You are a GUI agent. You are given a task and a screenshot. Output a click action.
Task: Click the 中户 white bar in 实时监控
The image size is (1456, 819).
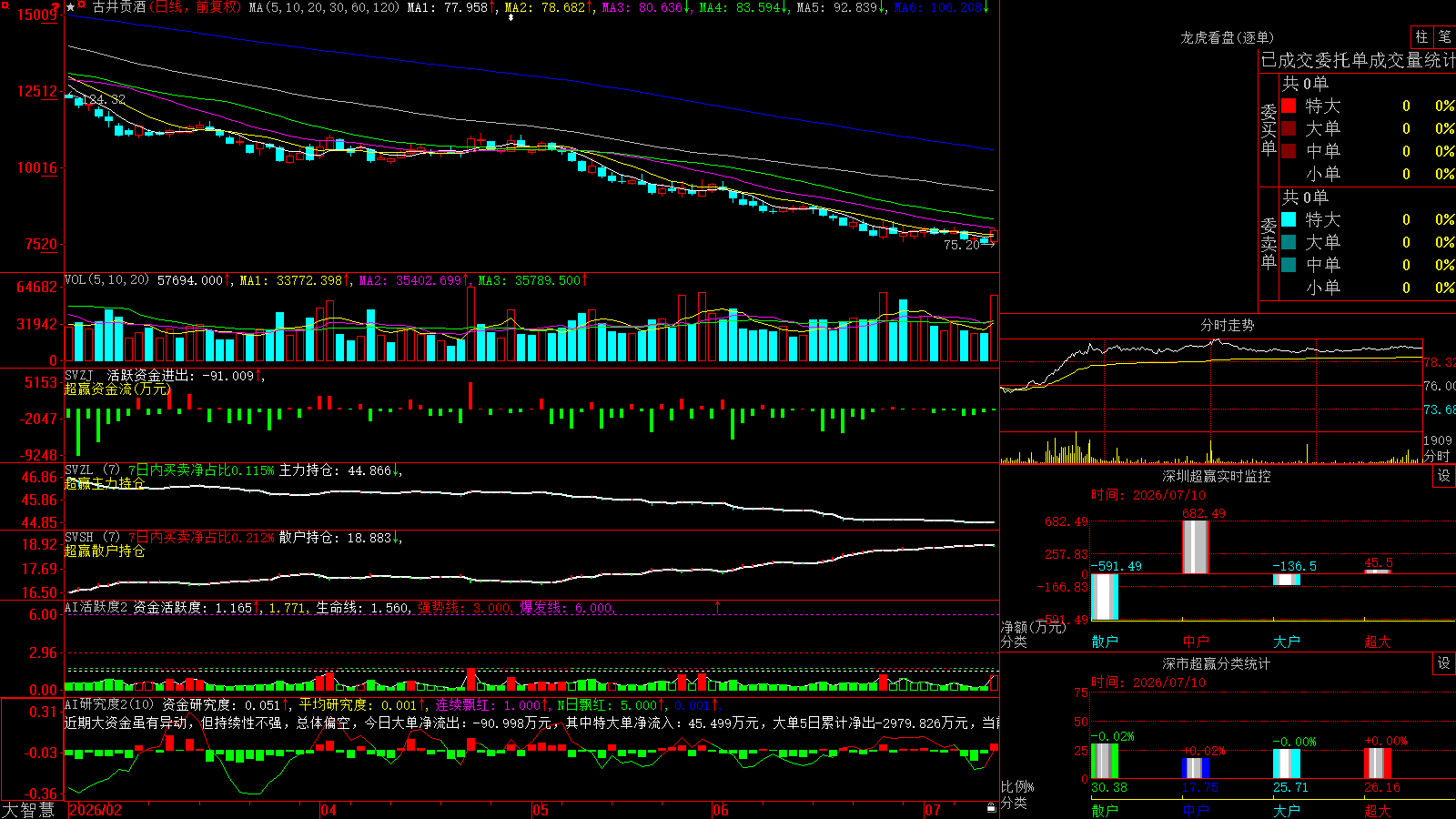click(1195, 547)
